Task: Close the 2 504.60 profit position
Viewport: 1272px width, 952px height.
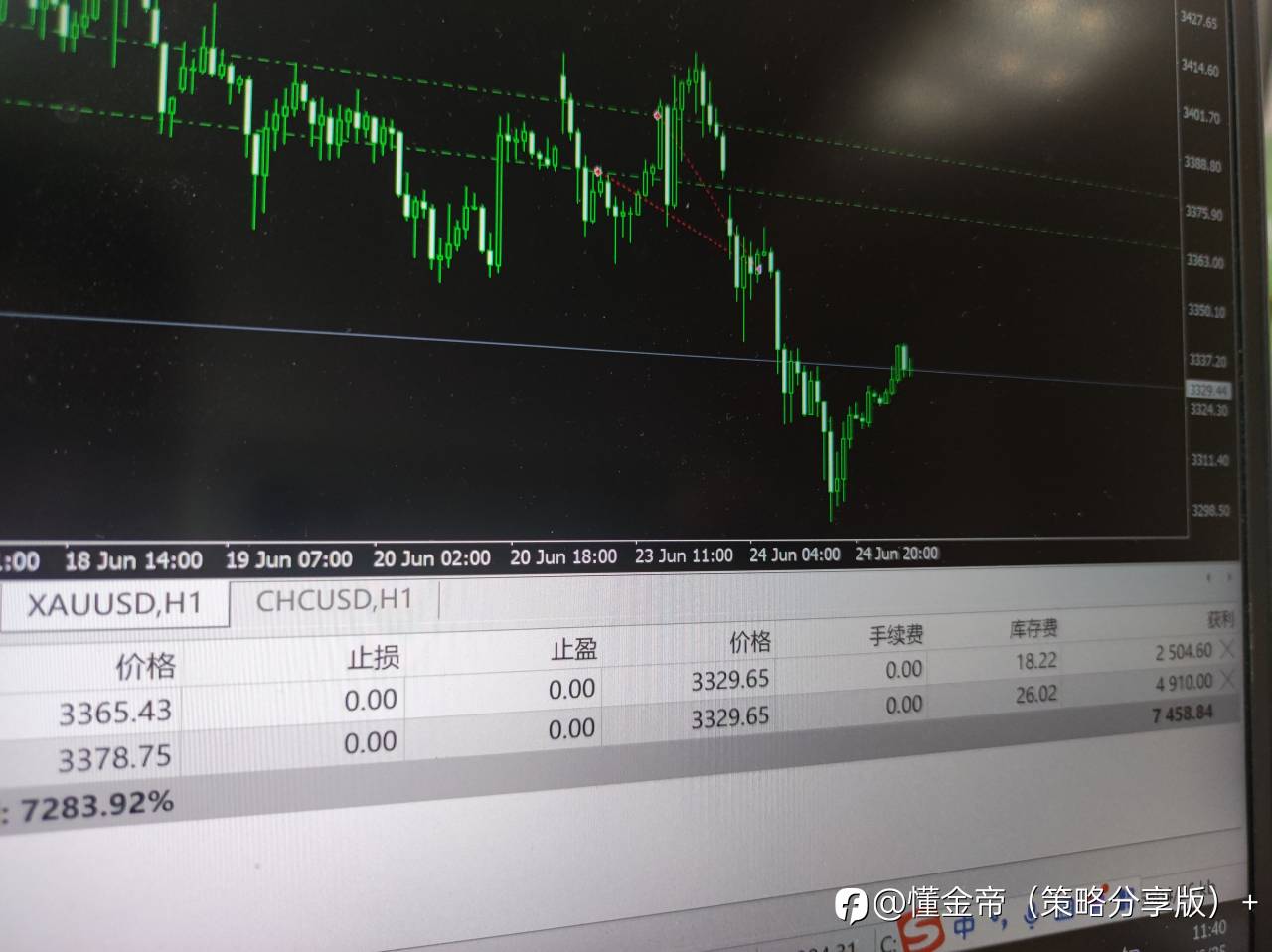Action: 1228,649
